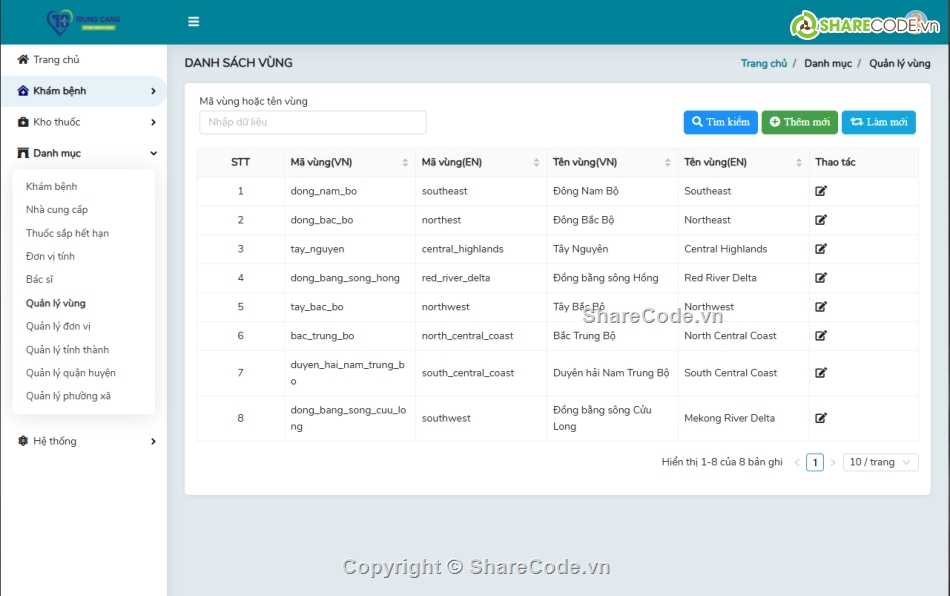Screen dimensions: 950x596
Task: Open Quản lý tỉnh thành submenu item
Action: tap(67, 349)
